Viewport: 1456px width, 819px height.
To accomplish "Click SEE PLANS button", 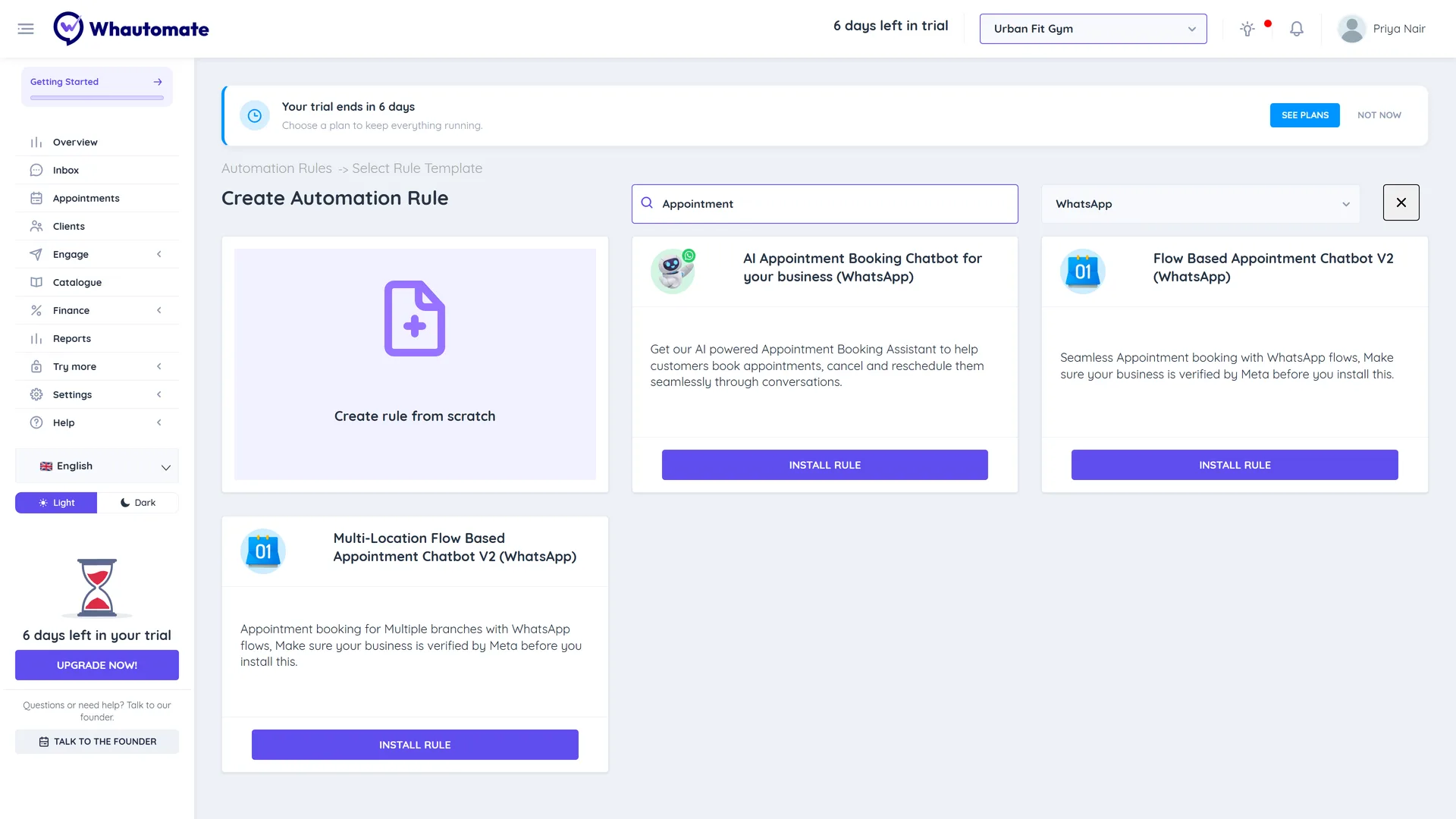I will (1304, 115).
